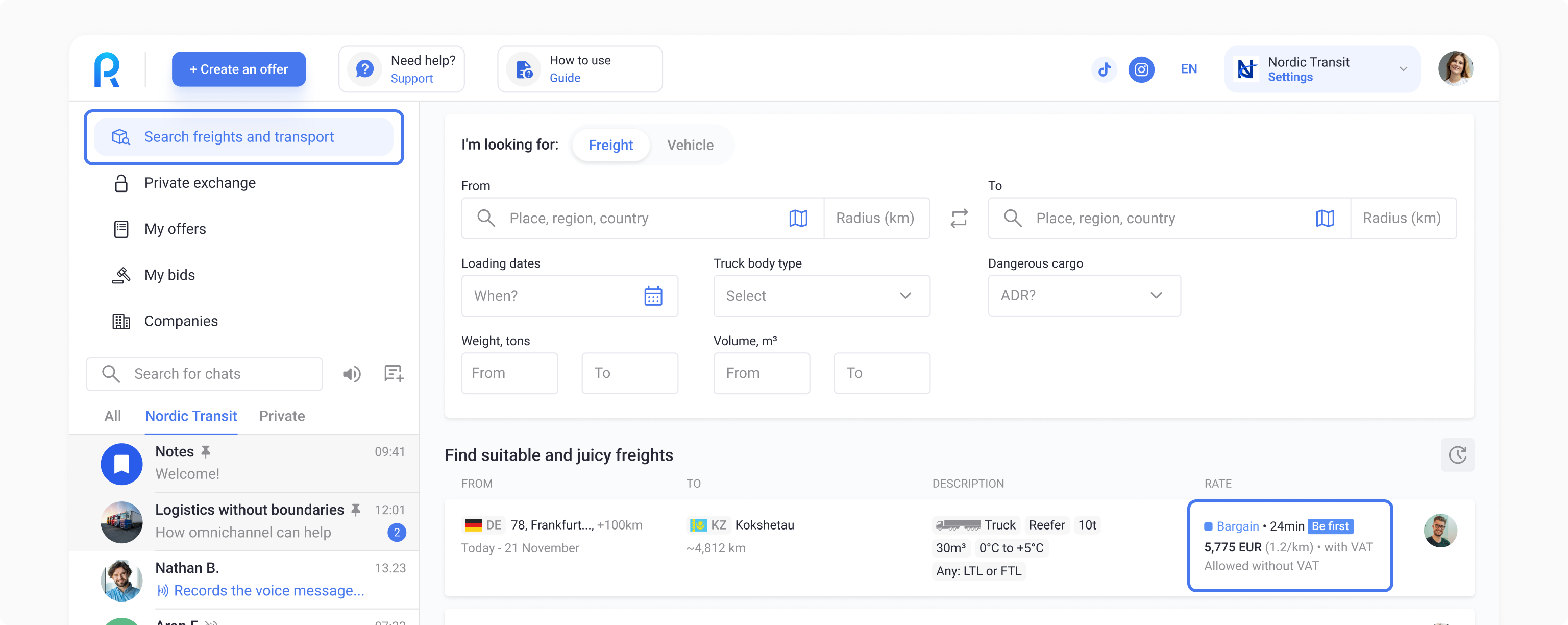The height and width of the screenshot is (625, 1568).
Task: Focus the Search for chats input
Action: click(204, 374)
